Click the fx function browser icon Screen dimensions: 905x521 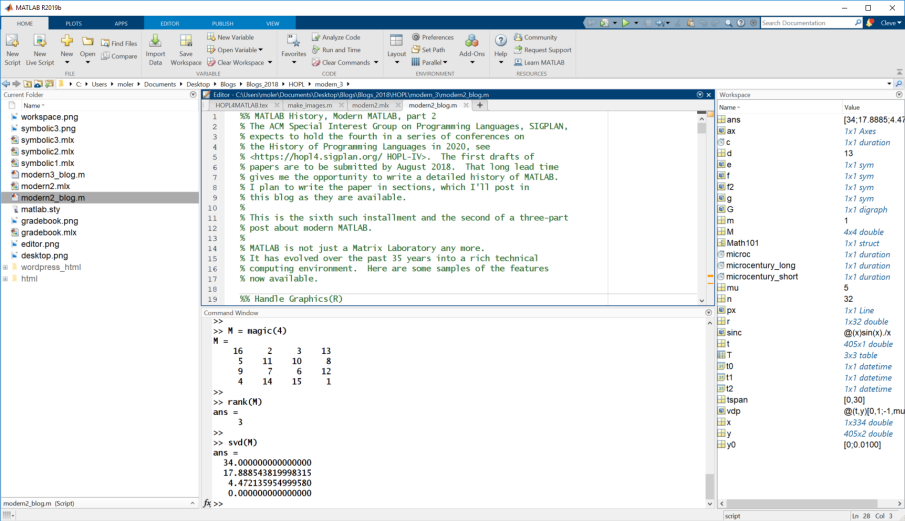tap(207, 503)
